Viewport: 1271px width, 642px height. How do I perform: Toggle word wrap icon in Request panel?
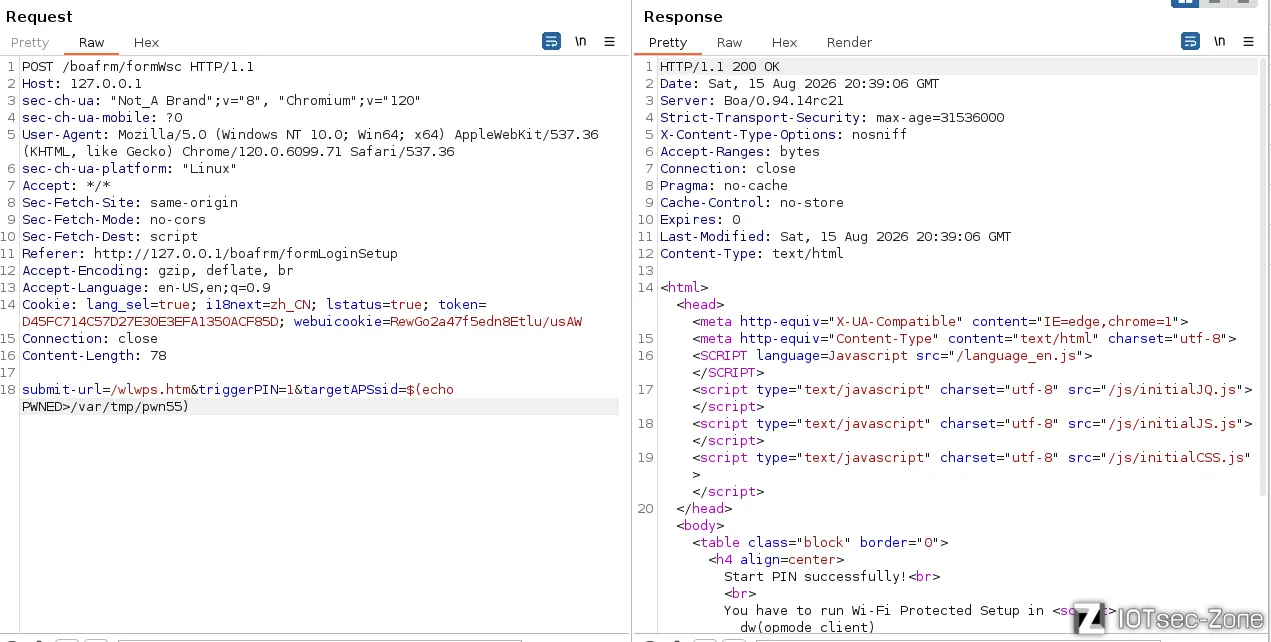[551, 41]
